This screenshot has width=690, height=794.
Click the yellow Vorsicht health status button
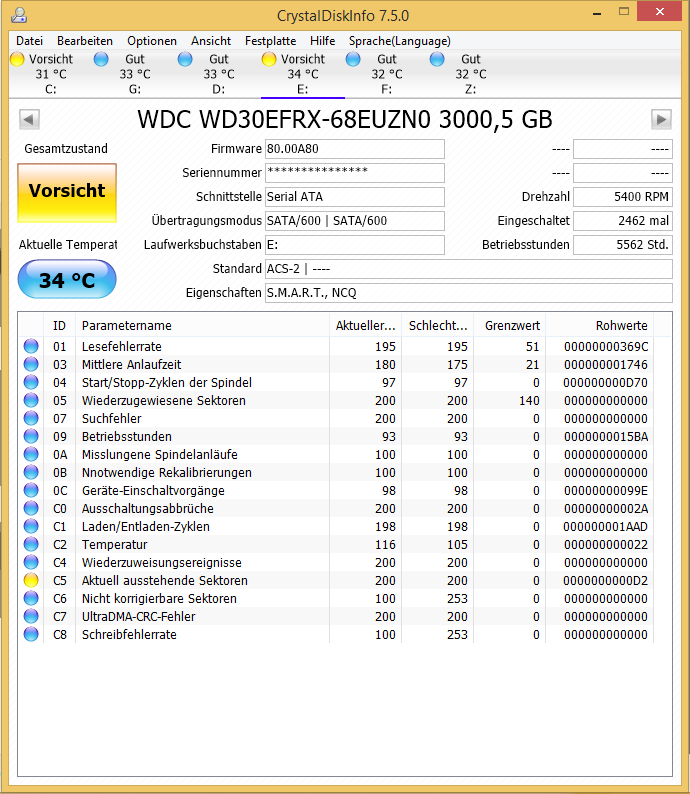click(67, 192)
